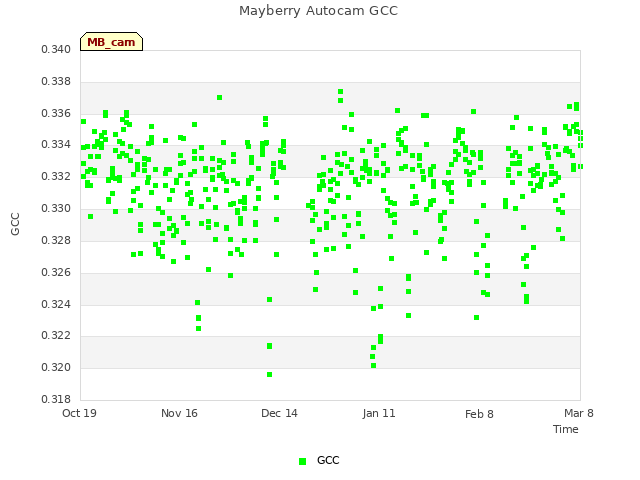Click the Nov 16 x-axis label
Image resolution: width=640 pixels, height=480 pixels.
pos(179,413)
